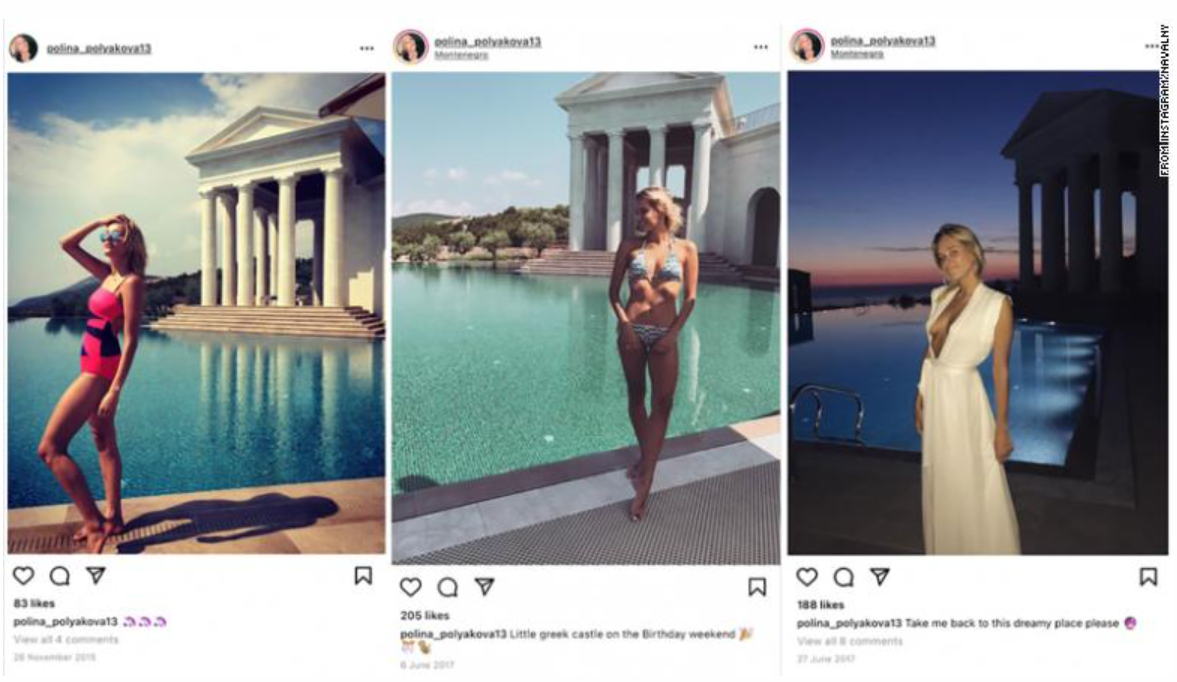This screenshot has height=682, width=1177.
Task: Like the pink swimsuit post with 83 likes
Action: 23,575
